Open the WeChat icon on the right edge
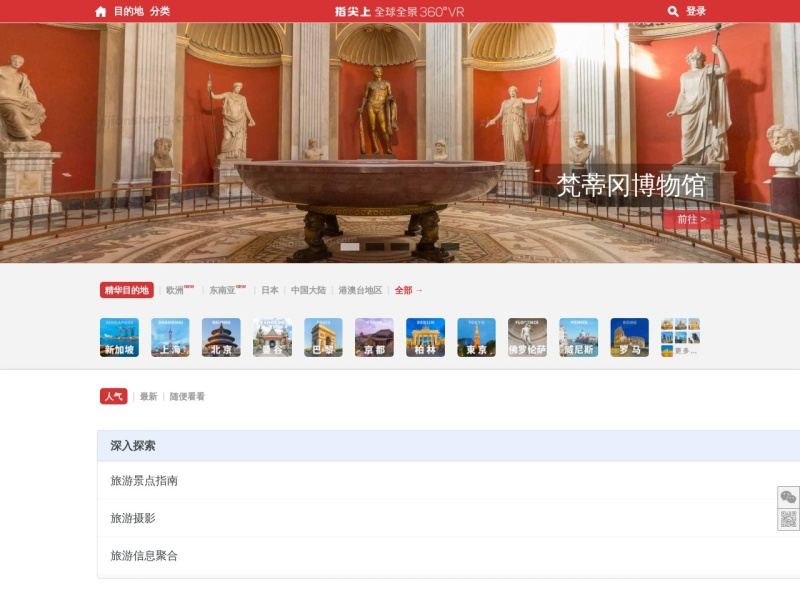The image size is (800, 600). point(788,497)
